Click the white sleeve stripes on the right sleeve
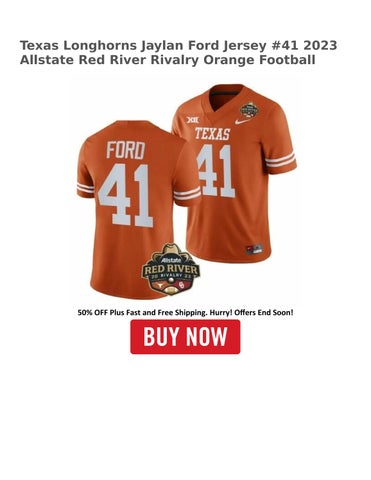Image resolution: width=371 pixels, height=480 pixels. [x=280, y=160]
